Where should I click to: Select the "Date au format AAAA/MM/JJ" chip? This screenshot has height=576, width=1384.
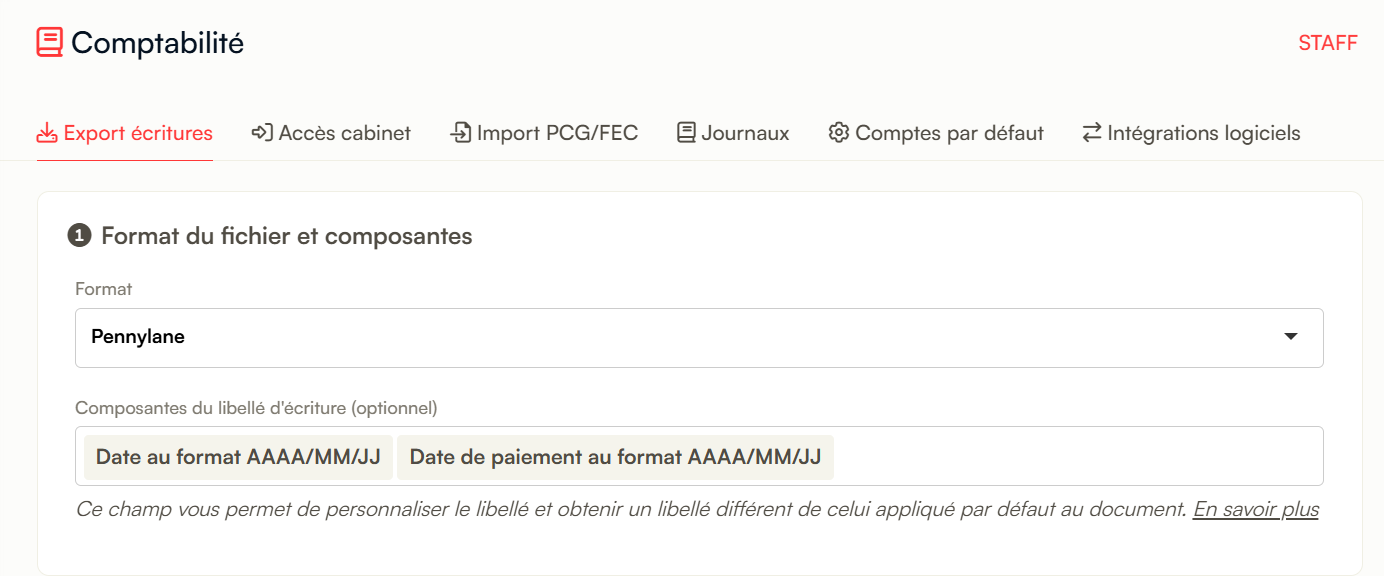click(x=238, y=457)
